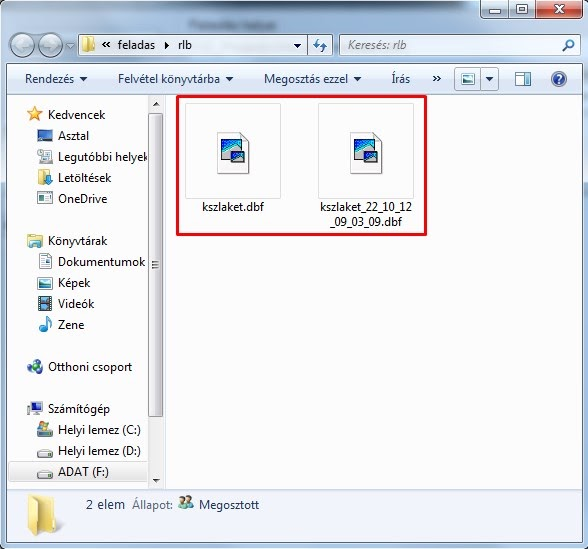The width and height of the screenshot is (588, 549).
Task: Click the Zene music note icon
Action: click(x=45, y=324)
